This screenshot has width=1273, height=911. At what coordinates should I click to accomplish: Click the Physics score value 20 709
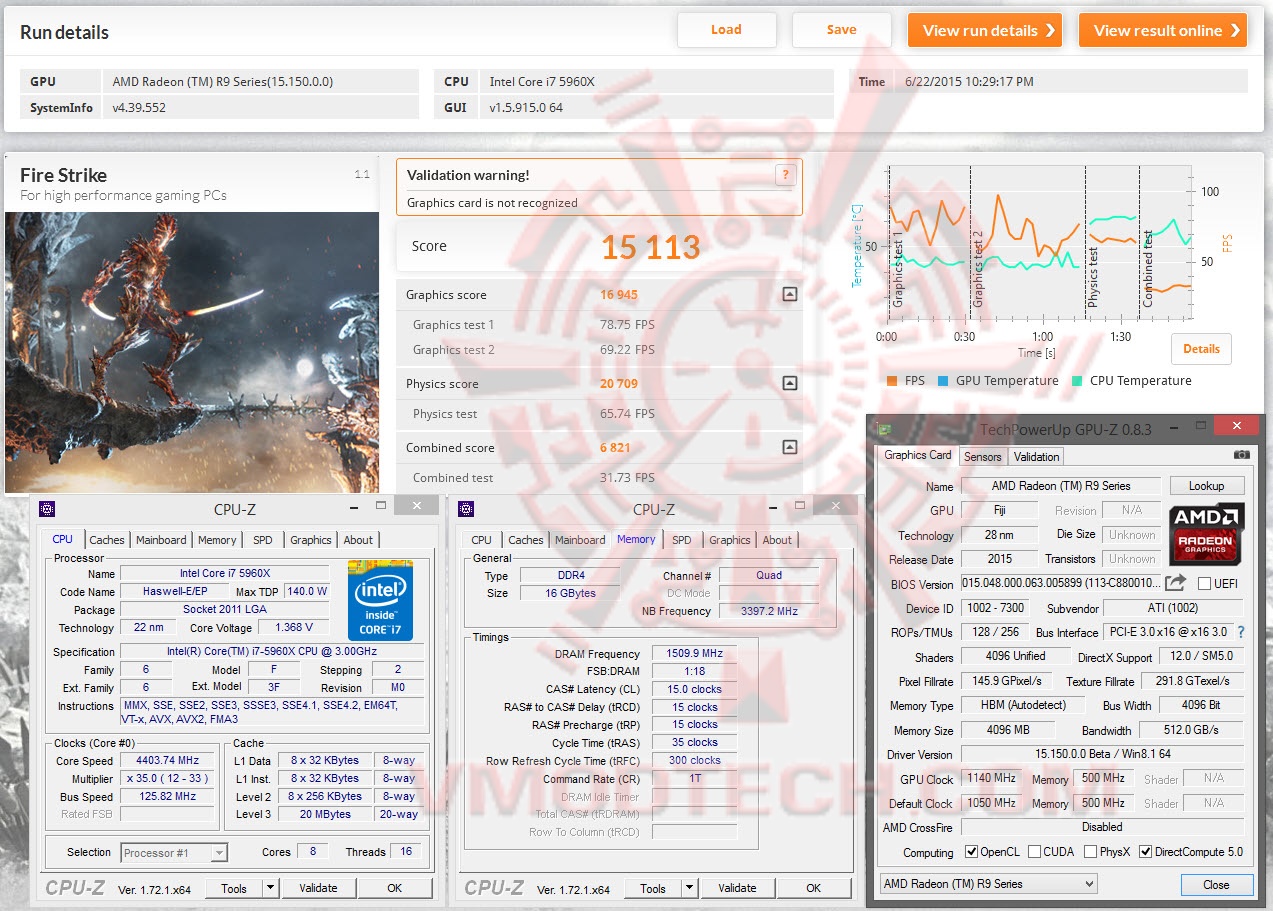tap(619, 384)
